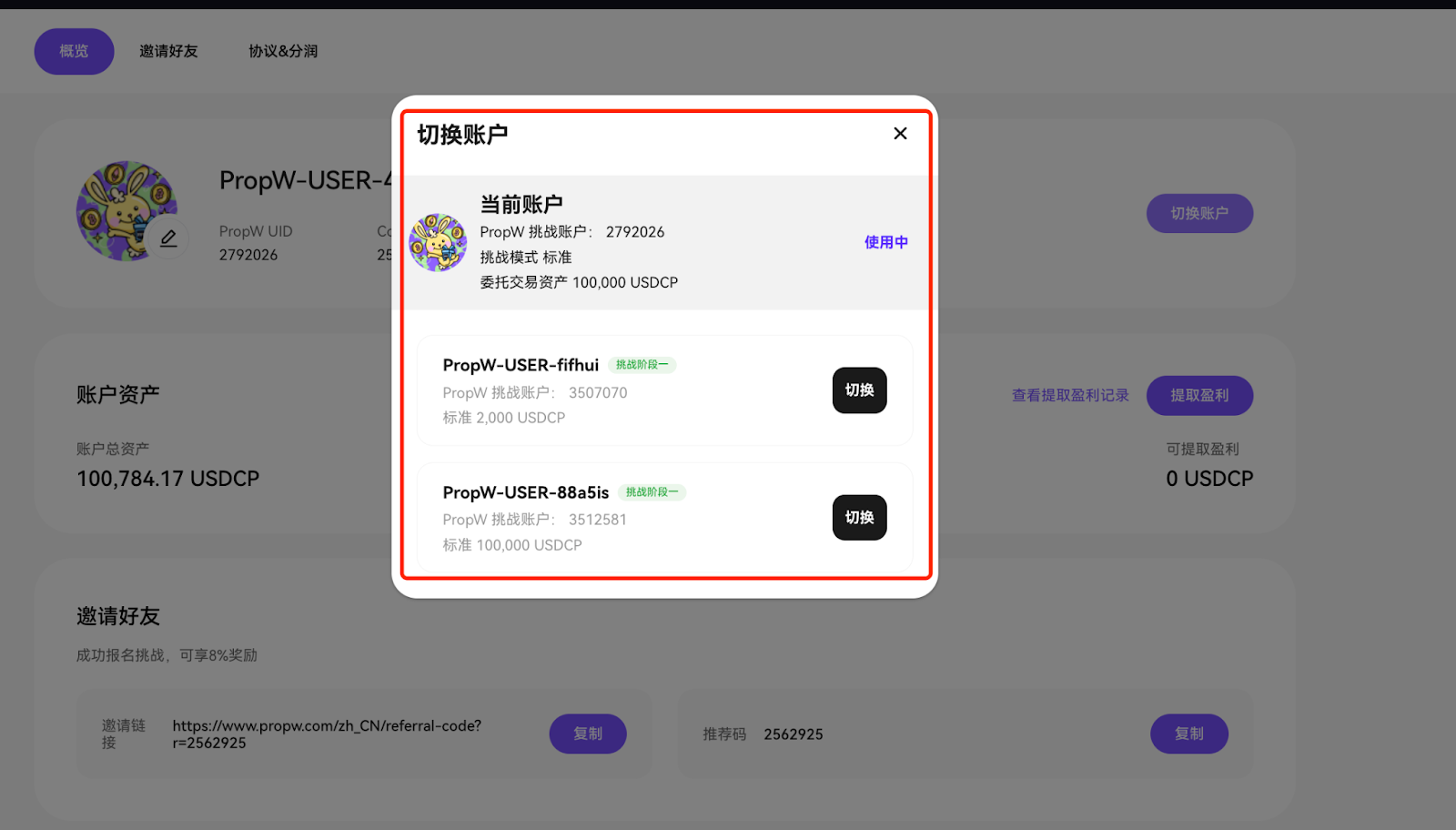Click the 挑战阶段一 badge beside PropW-USER-88a5is
Image resolution: width=1456 pixels, height=830 pixels.
point(652,492)
